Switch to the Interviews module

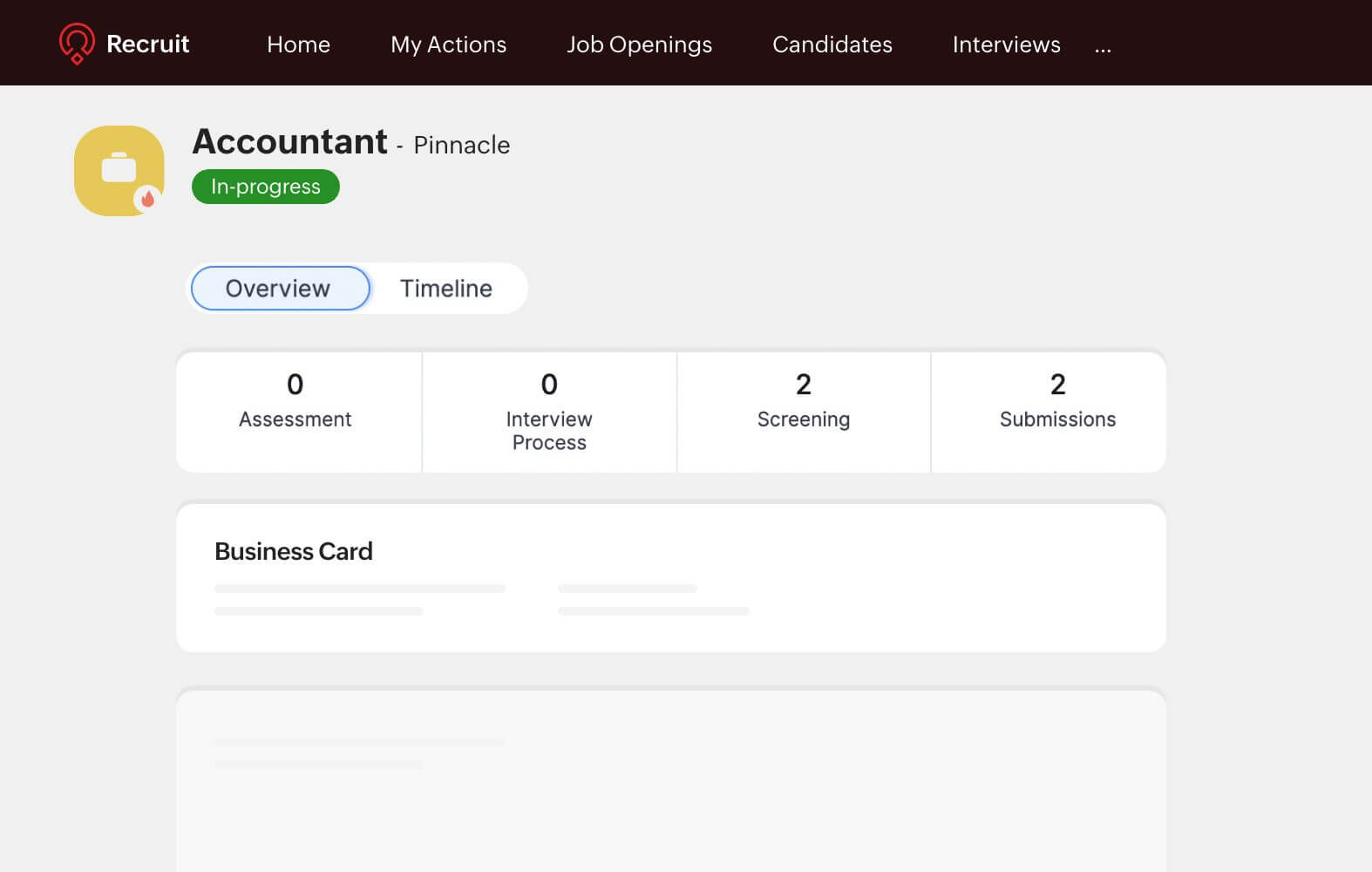point(1006,44)
